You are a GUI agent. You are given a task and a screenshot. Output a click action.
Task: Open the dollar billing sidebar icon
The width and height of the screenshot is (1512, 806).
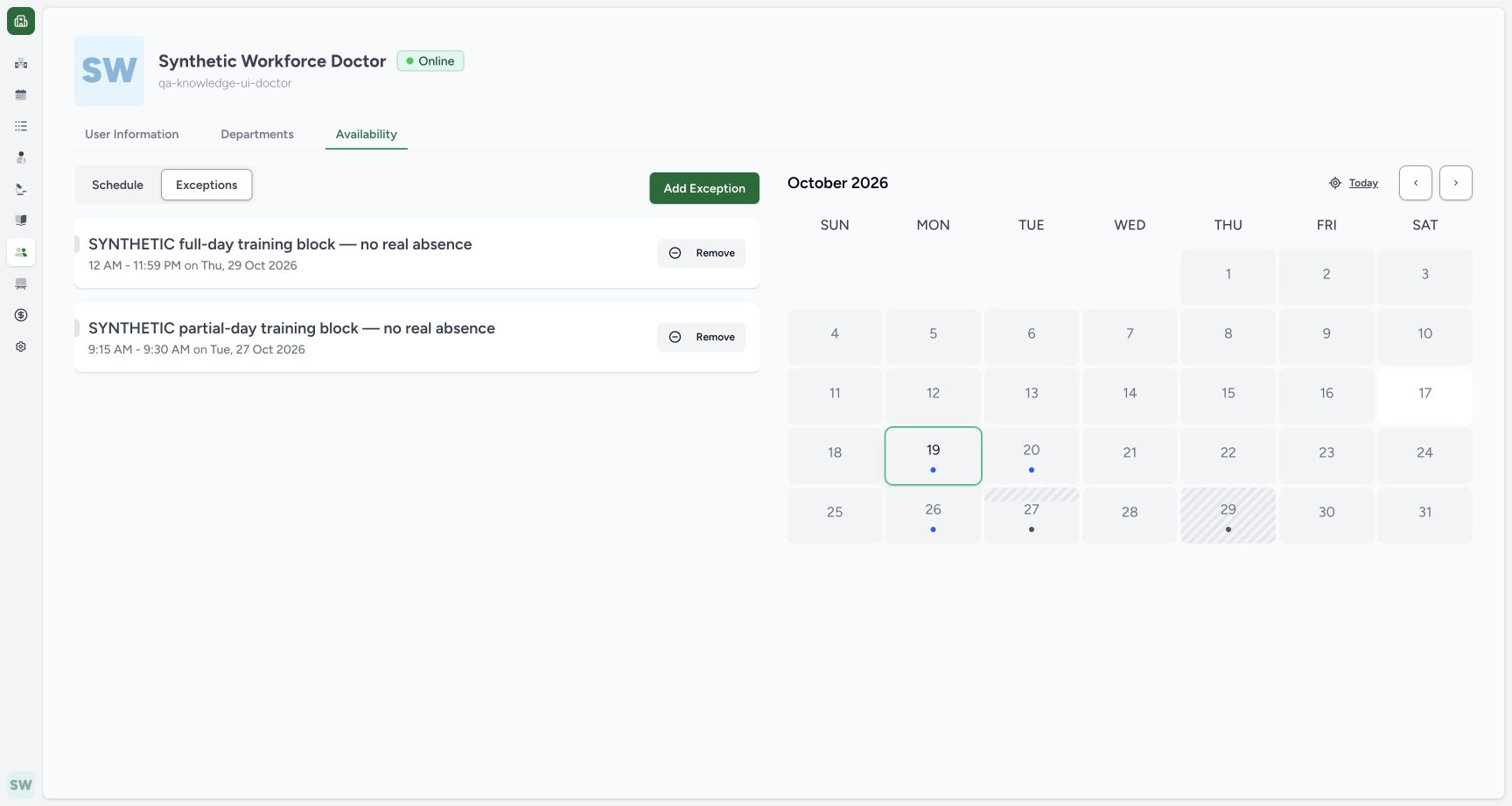(x=21, y=315)
